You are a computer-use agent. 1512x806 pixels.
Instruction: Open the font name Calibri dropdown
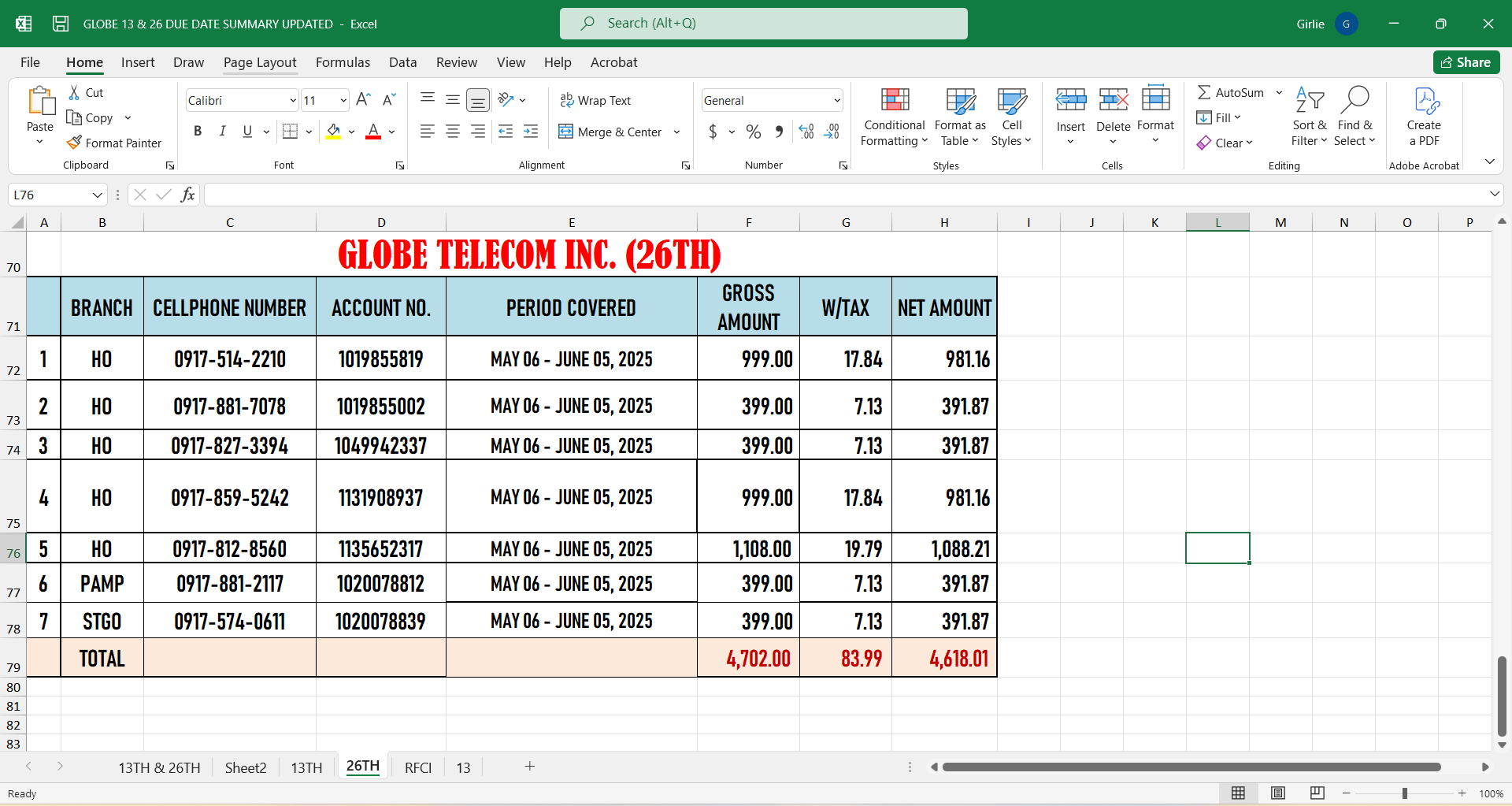click(x=292, y=100)
